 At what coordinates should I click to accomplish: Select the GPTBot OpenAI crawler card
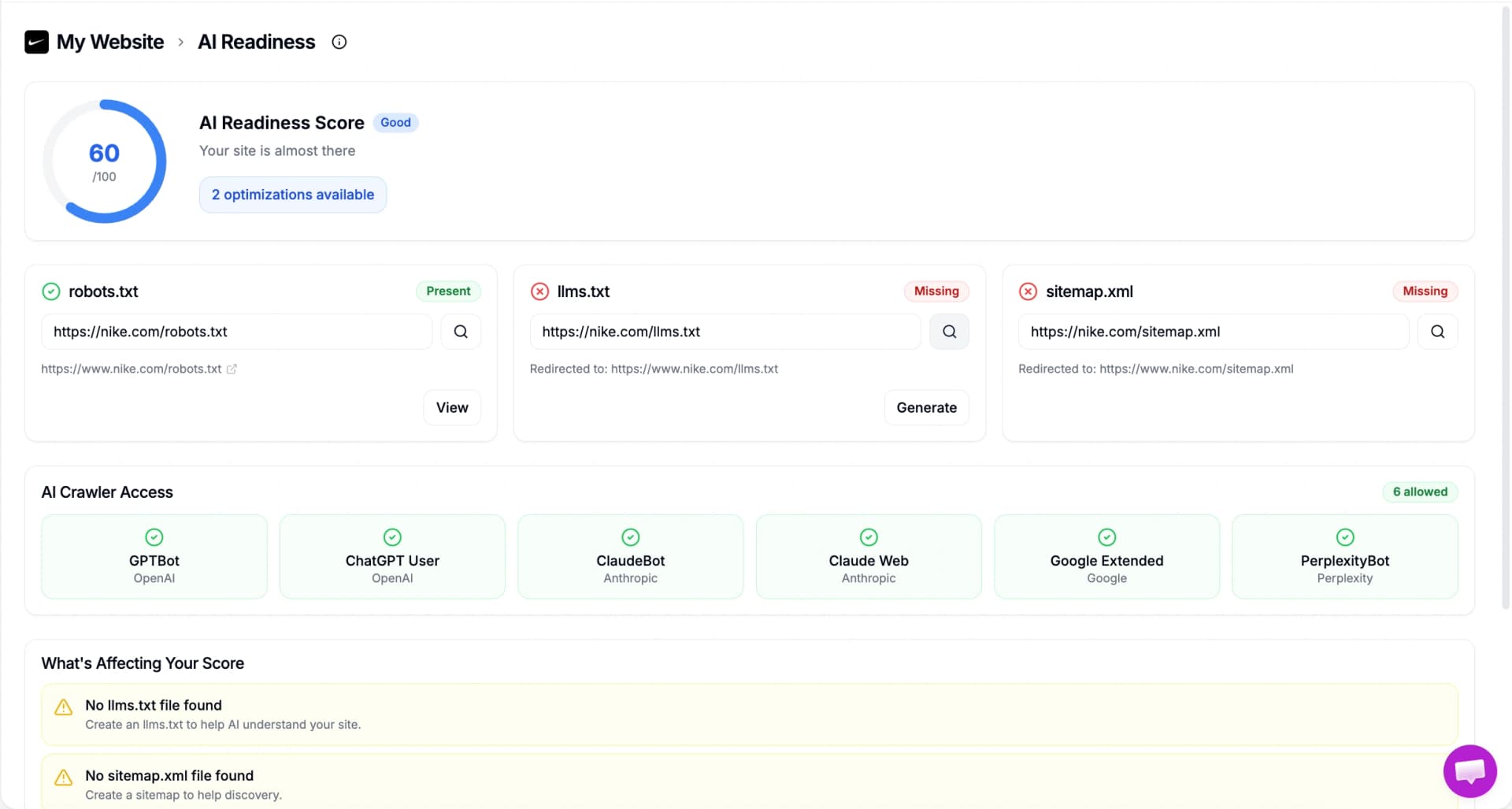pyautogui.click(x=154, y=556)
